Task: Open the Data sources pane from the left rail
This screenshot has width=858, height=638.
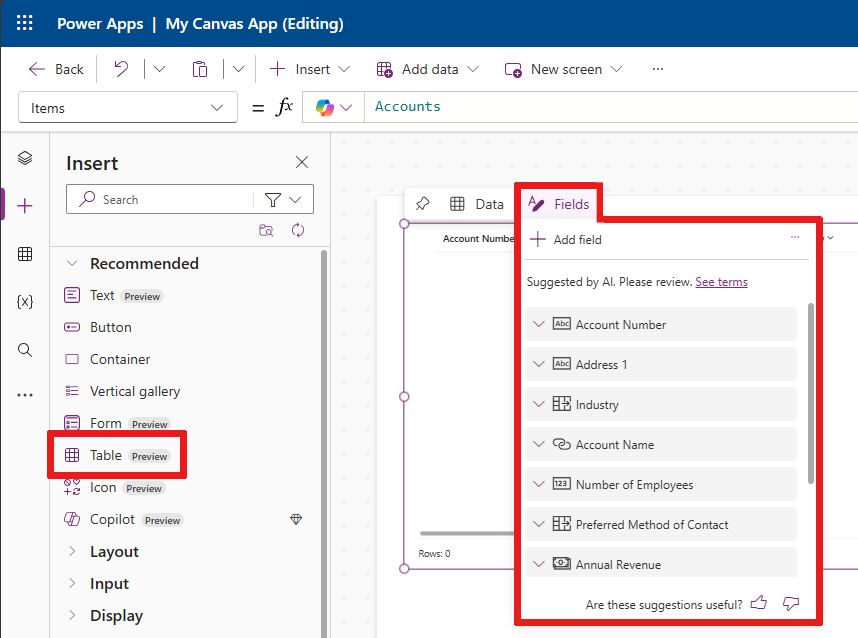Action: (x=24, y=253)
